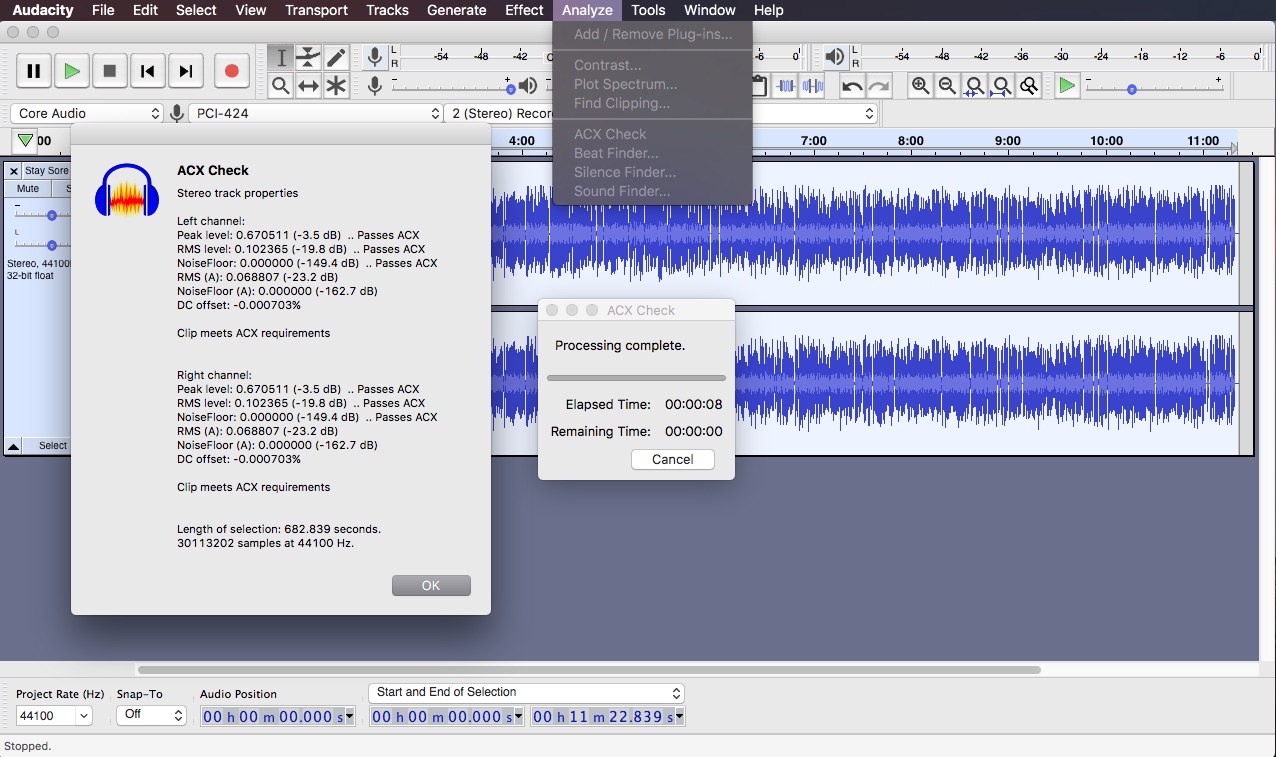
Task: Zoom Out on the waveform
Action: (x=947, y=86)
